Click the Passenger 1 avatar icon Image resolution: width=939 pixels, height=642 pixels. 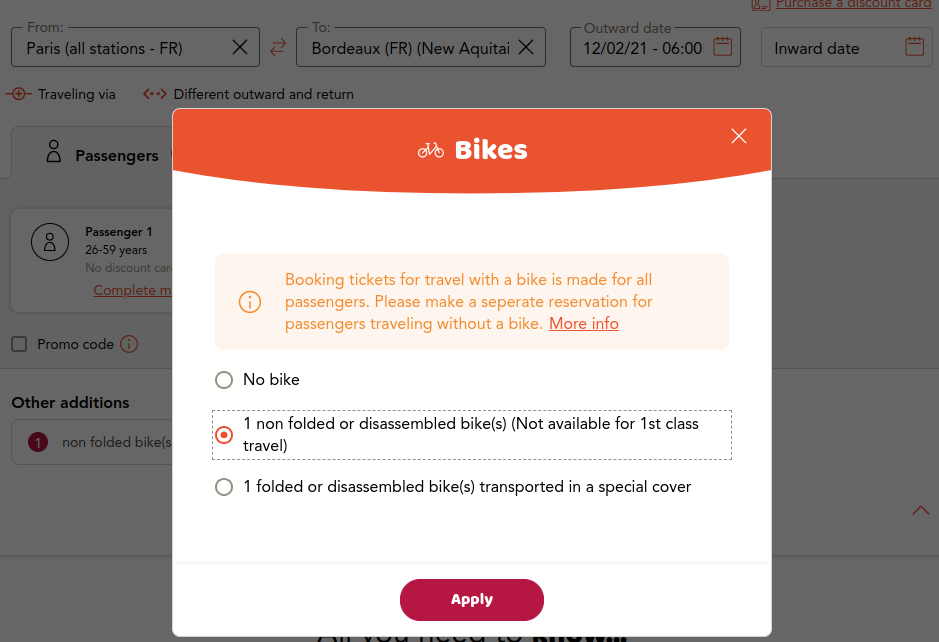click(50, 242)
